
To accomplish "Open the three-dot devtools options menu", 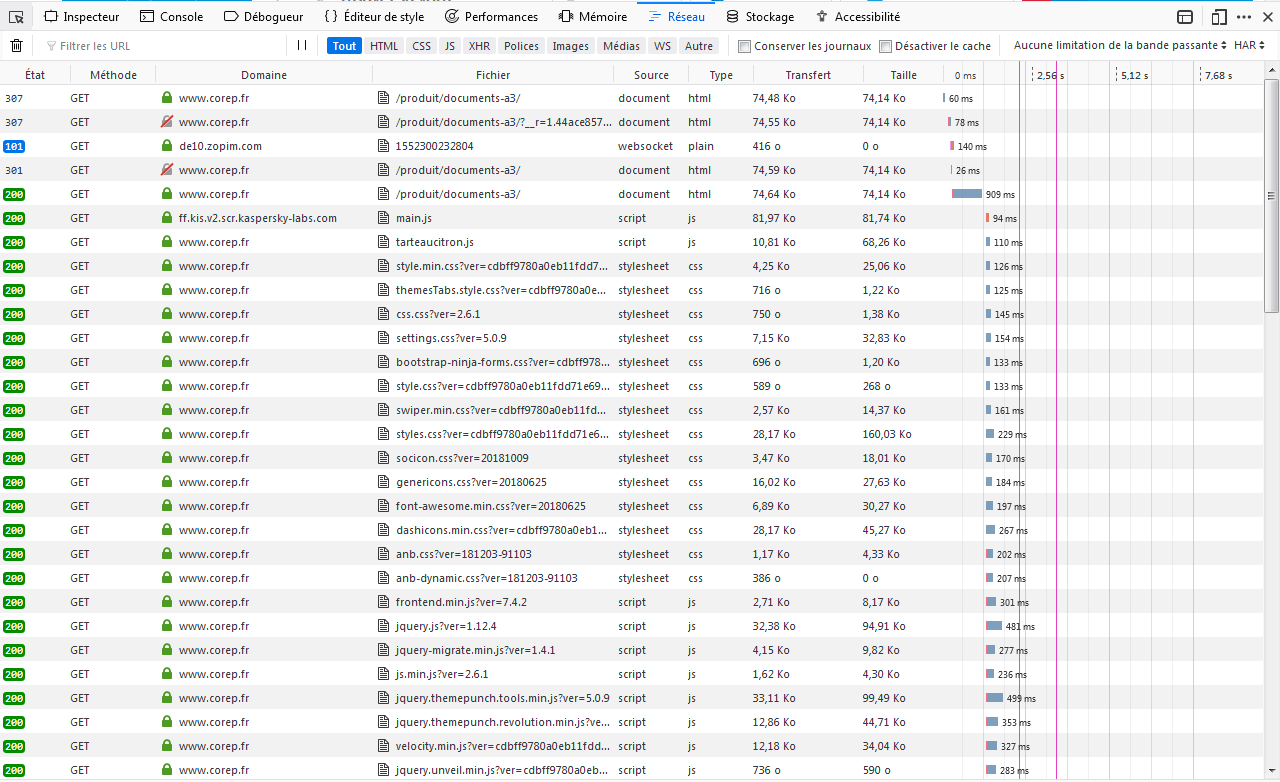I will pyautogui.click(x=1244, y=16).
